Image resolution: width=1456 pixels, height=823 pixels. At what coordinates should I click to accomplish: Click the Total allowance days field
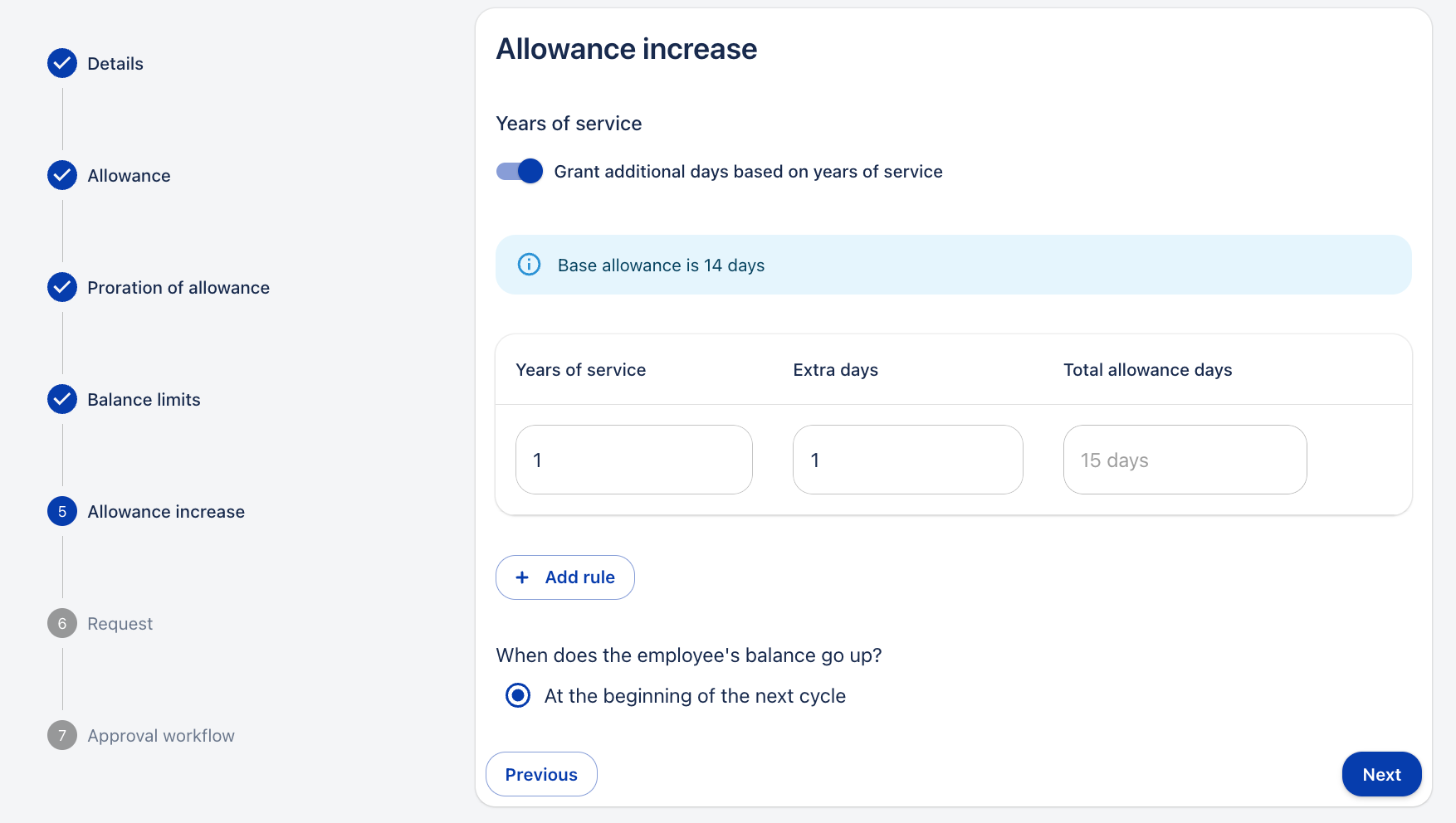point(1185,460)
